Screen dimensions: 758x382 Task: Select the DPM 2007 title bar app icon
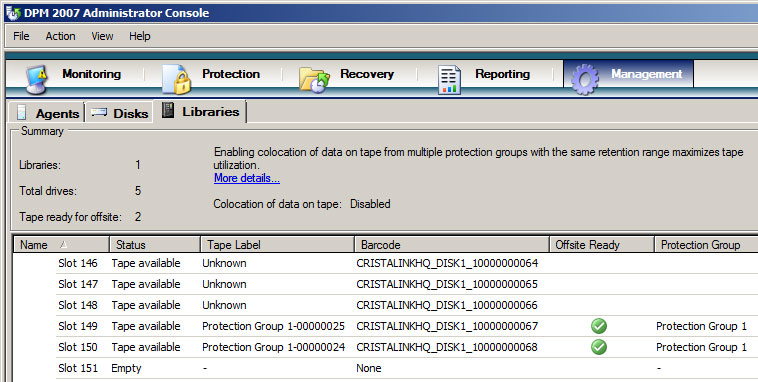point(13,12)
